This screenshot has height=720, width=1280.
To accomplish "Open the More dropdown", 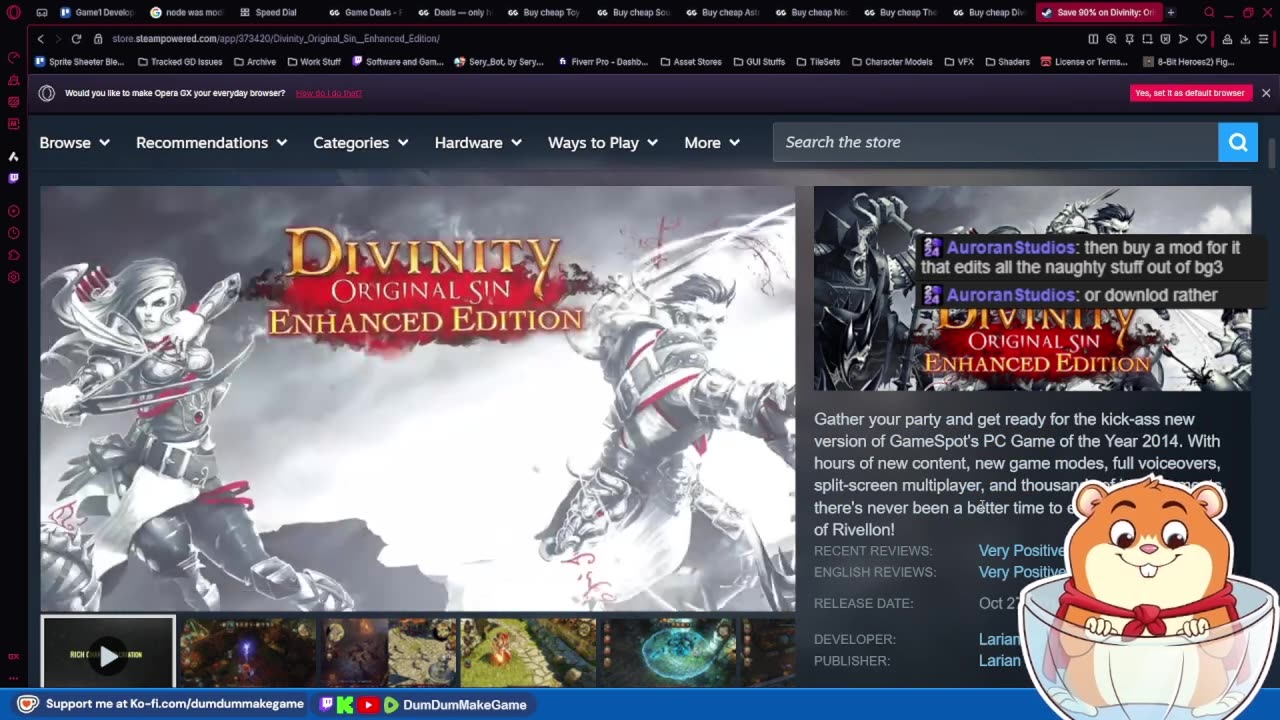I will point(712,143).
